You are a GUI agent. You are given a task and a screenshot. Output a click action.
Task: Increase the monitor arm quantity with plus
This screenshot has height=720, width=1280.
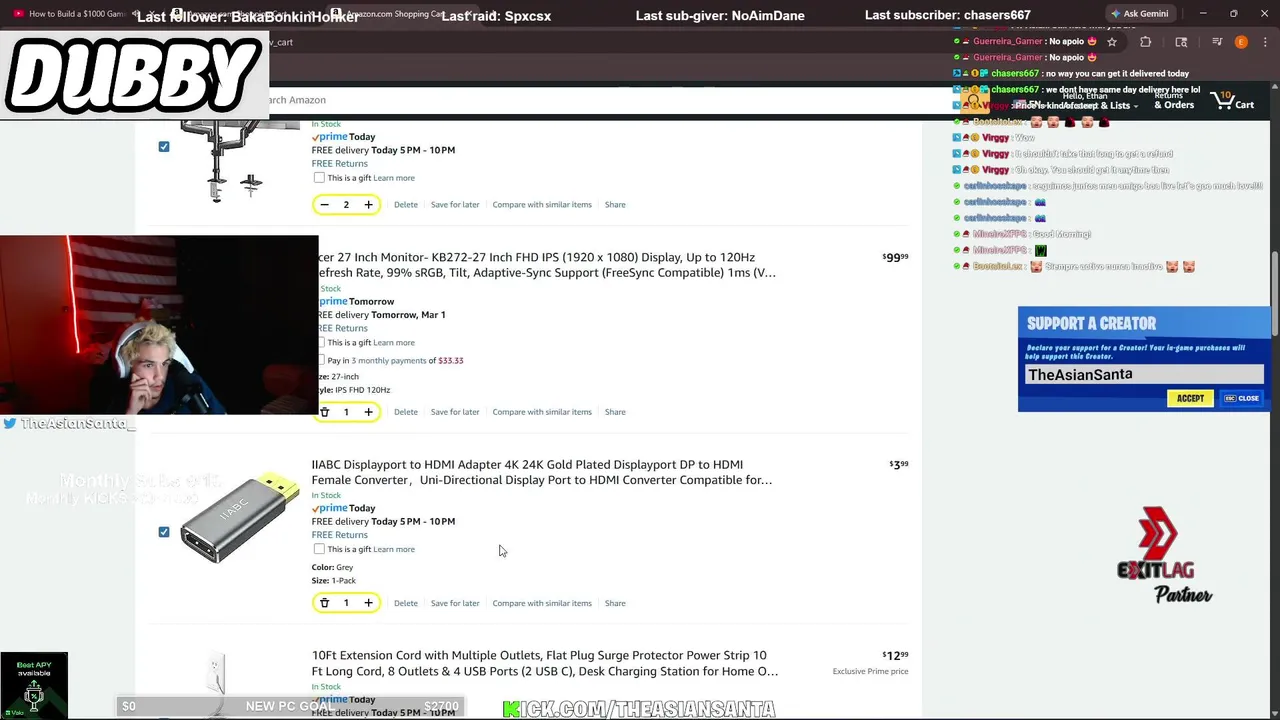point(368,205)
